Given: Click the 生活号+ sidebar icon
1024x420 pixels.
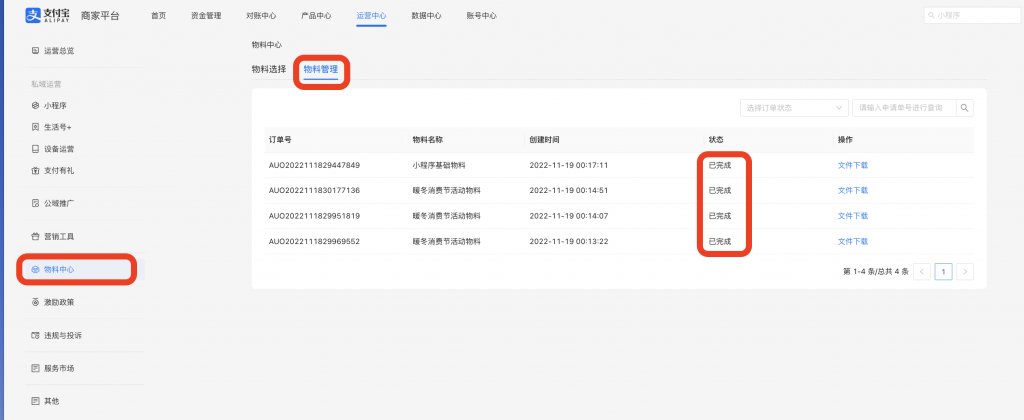Looking at the screenshot, I should [x=35, y=127].
